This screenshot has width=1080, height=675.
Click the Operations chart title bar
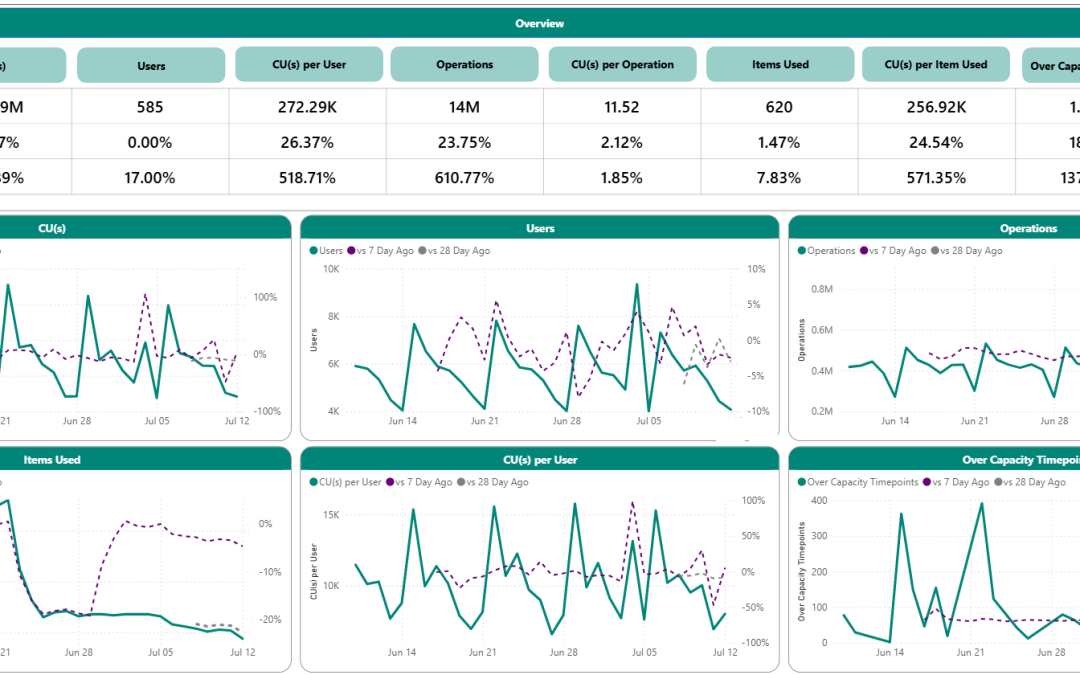pos(935,228)
